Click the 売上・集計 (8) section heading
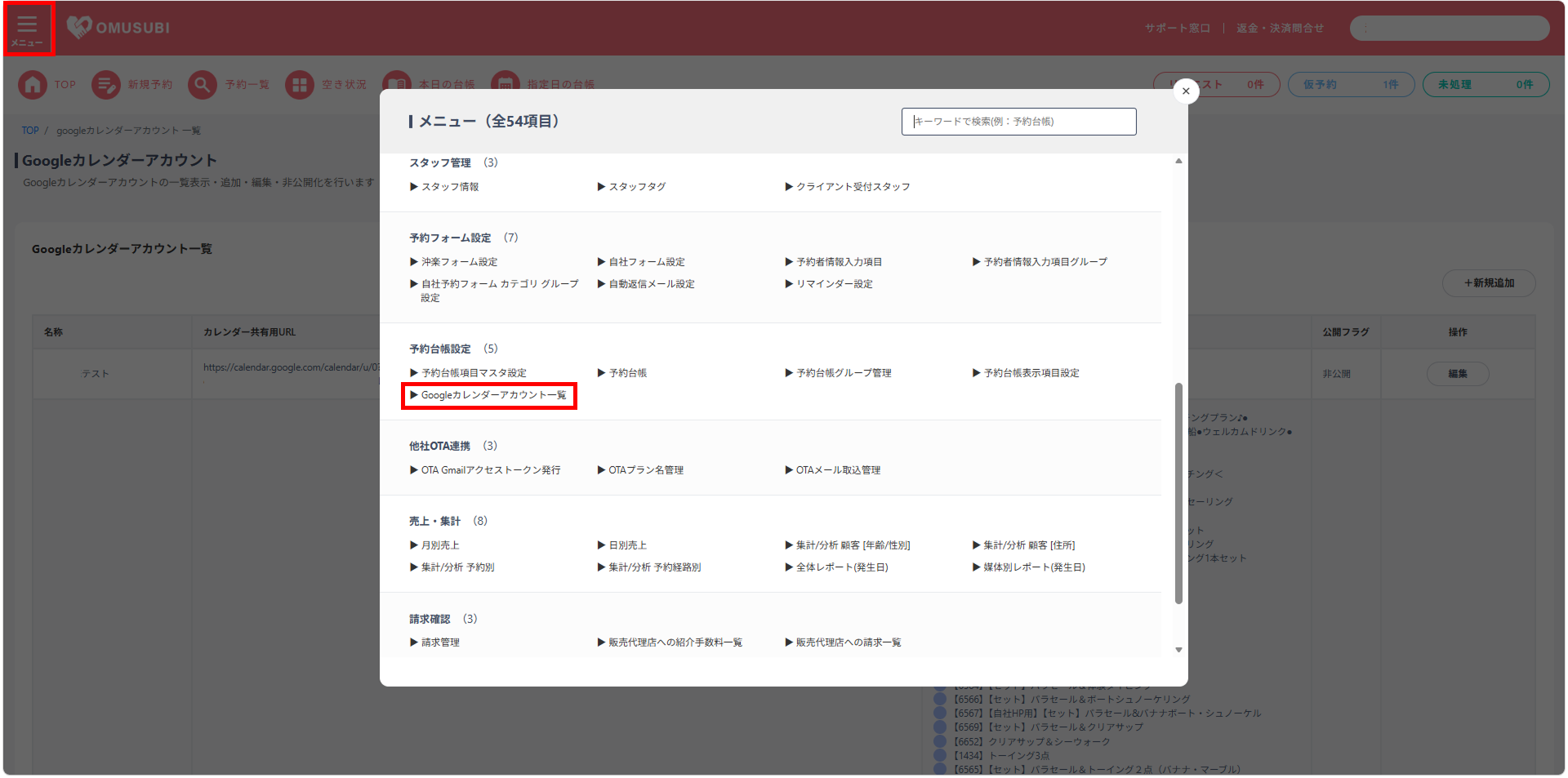Image resolution: width=1568 pixels, height=778 pixels. [x=448, y=521]
